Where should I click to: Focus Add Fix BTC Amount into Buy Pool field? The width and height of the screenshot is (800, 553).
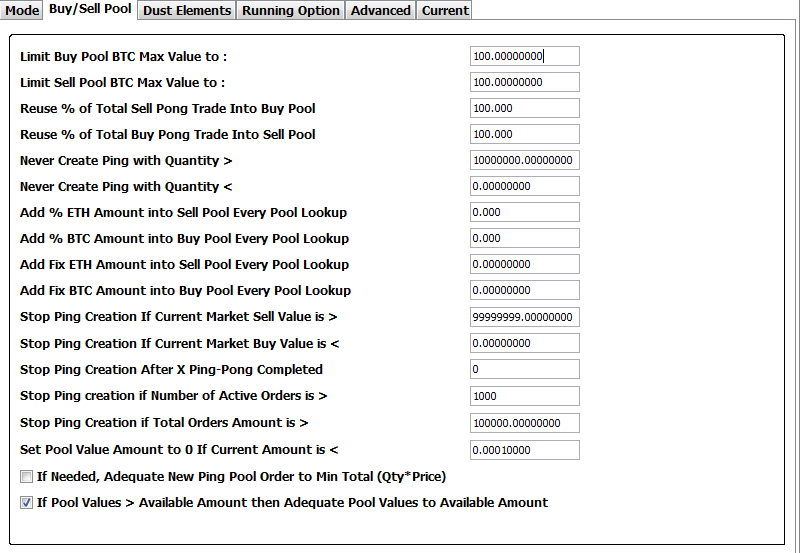(524, 290)
